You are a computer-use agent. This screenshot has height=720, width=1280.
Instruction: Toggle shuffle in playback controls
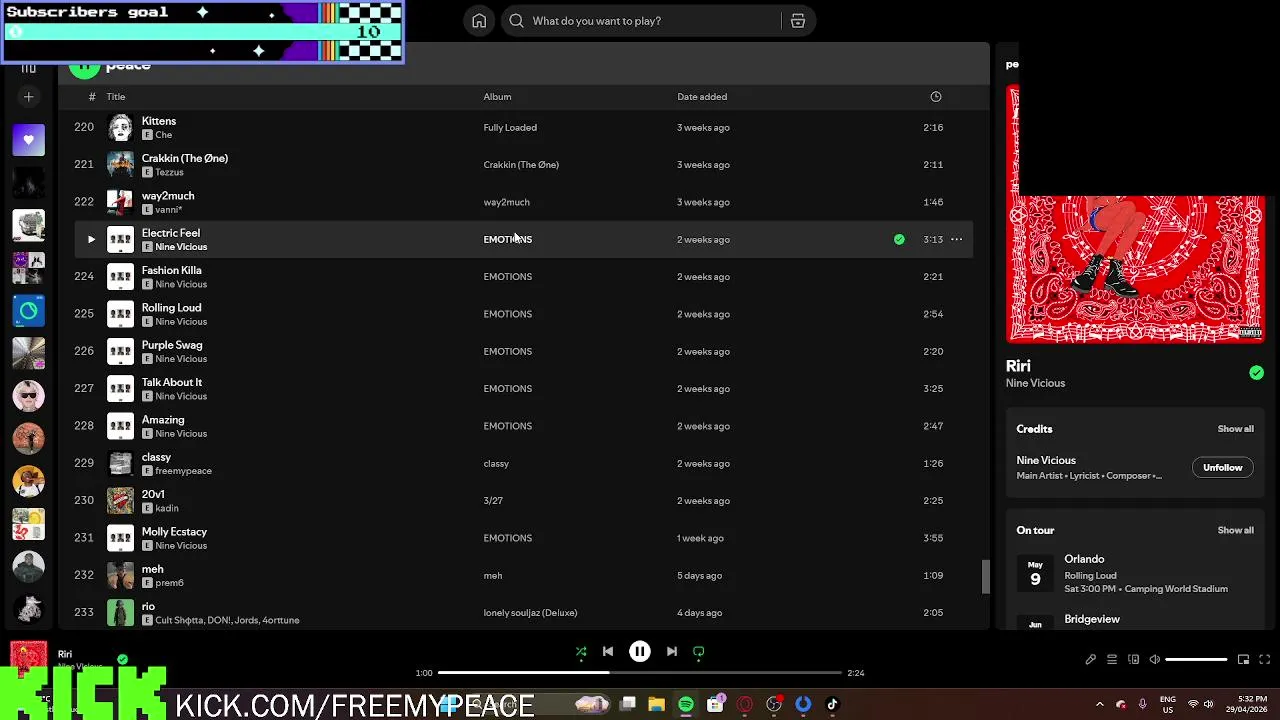[581, 652]
